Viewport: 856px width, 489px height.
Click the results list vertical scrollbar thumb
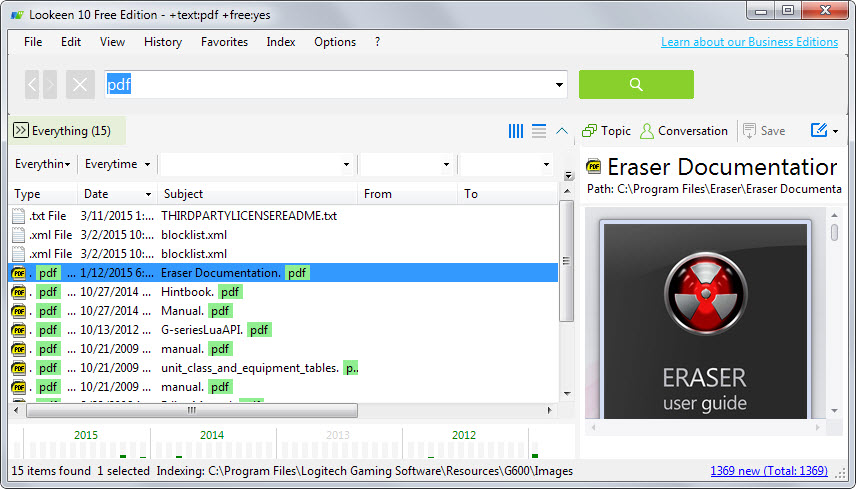[x=567, y=261]
